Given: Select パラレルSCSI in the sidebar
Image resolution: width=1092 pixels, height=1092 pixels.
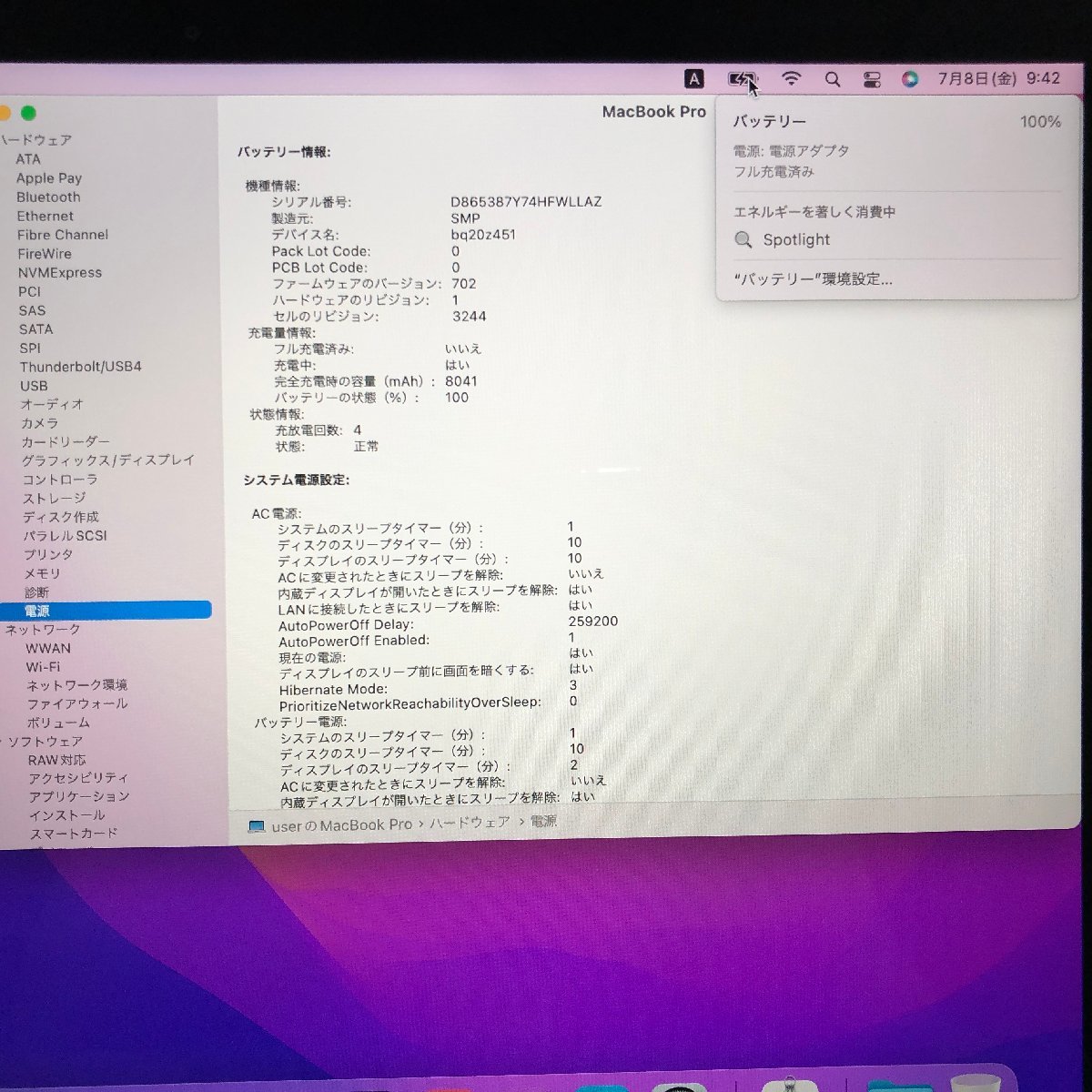Looking at the screenshot, I should coord(66,536).
